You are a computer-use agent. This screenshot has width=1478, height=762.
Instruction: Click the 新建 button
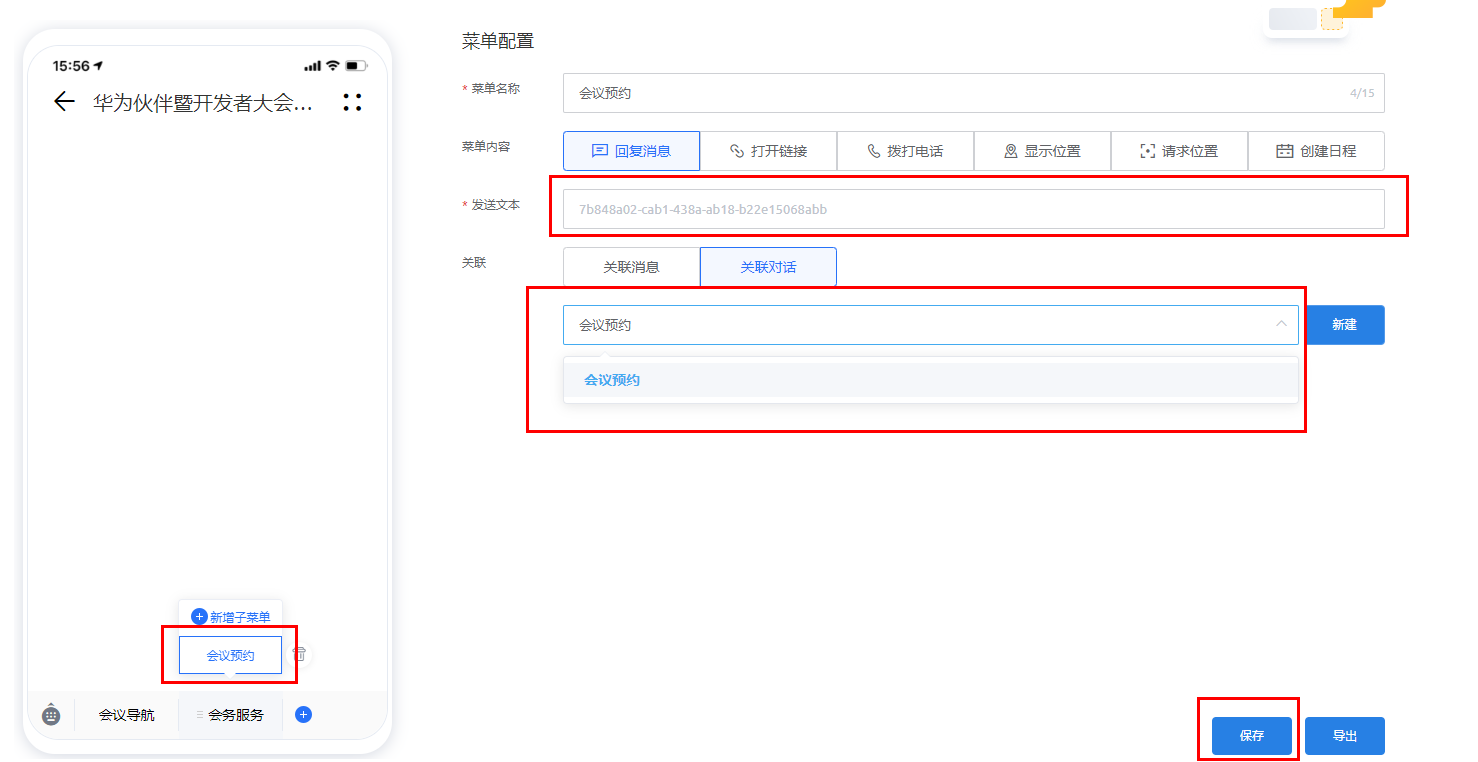pyautogui.click(x=1344, y=325)
